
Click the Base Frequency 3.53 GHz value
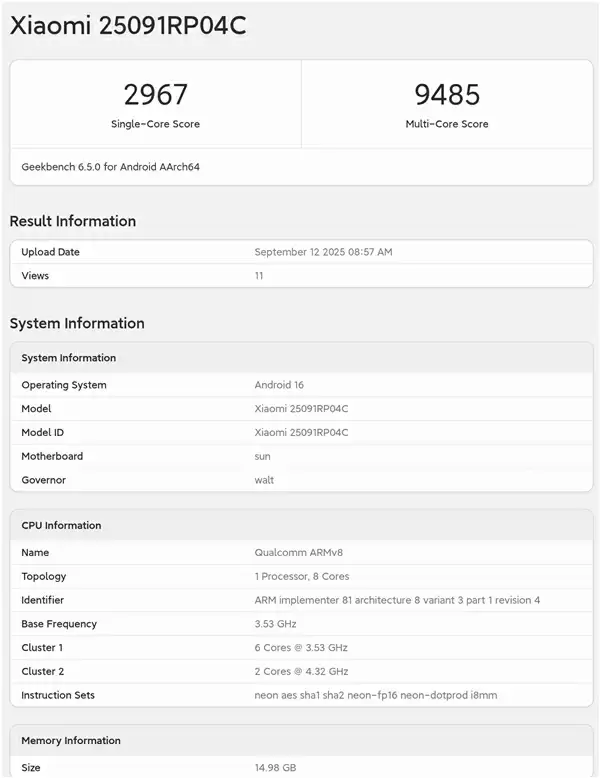pos(276,624)
